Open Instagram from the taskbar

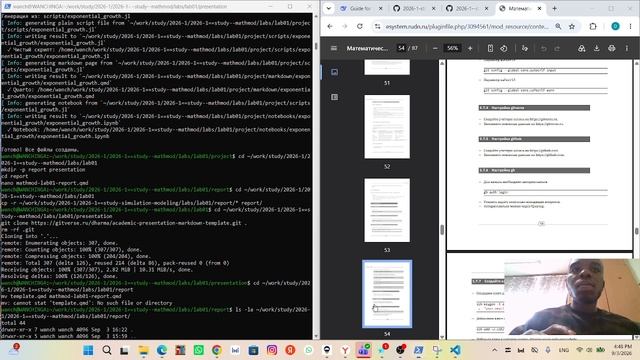coord(272,350)
